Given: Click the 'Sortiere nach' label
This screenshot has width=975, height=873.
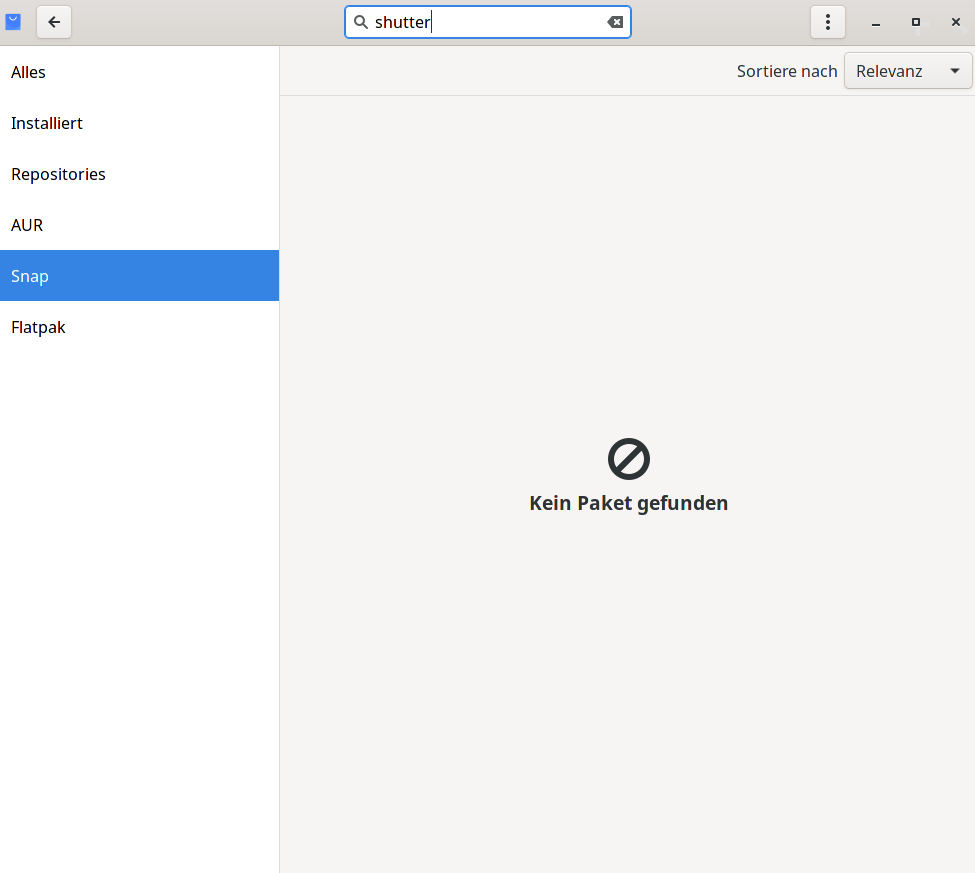Looking at the screenshot, I should point(787,71).
